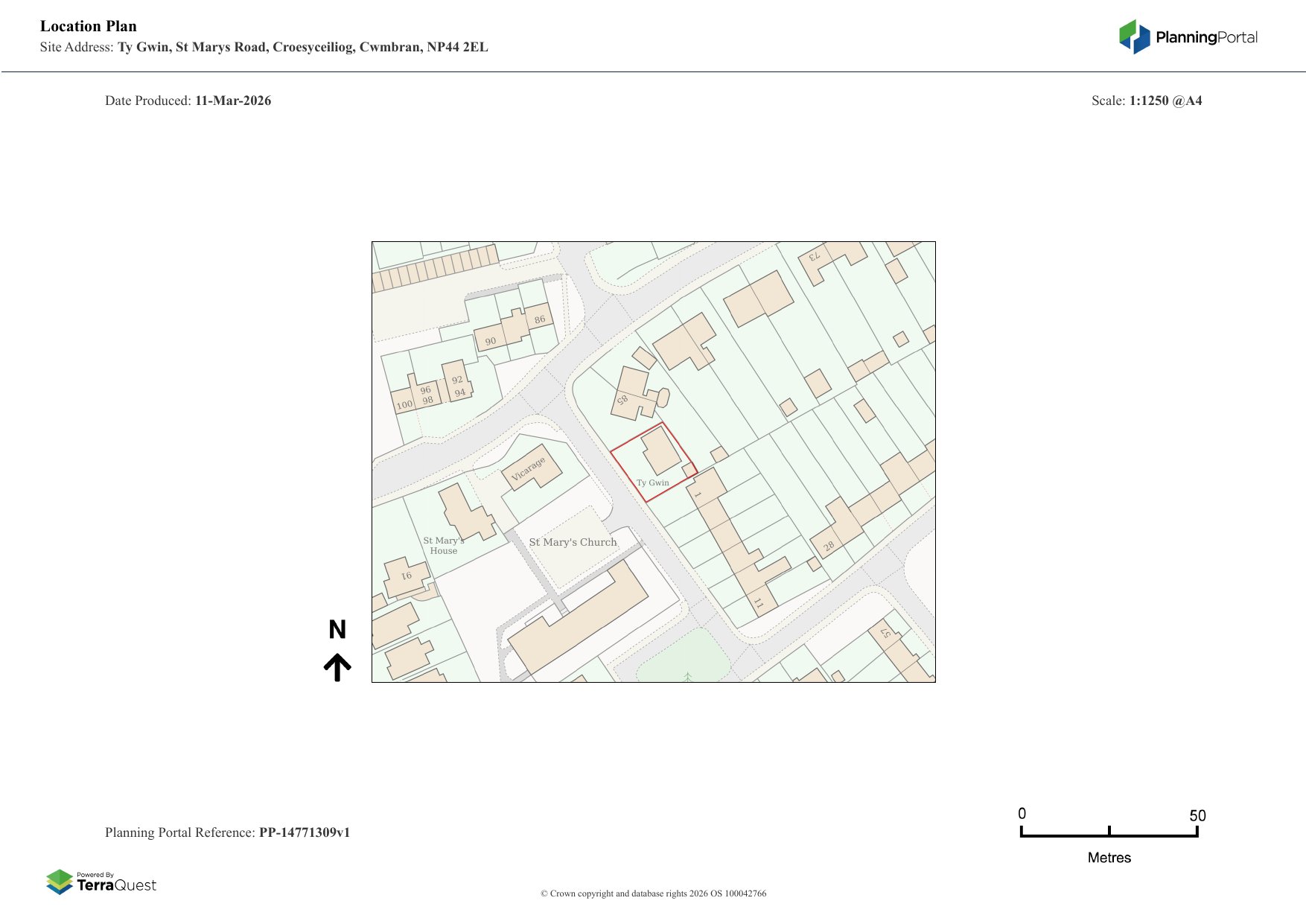The image size is (1306, 924).
Task: Click the north arrow symbol
Action: (337, 667)
